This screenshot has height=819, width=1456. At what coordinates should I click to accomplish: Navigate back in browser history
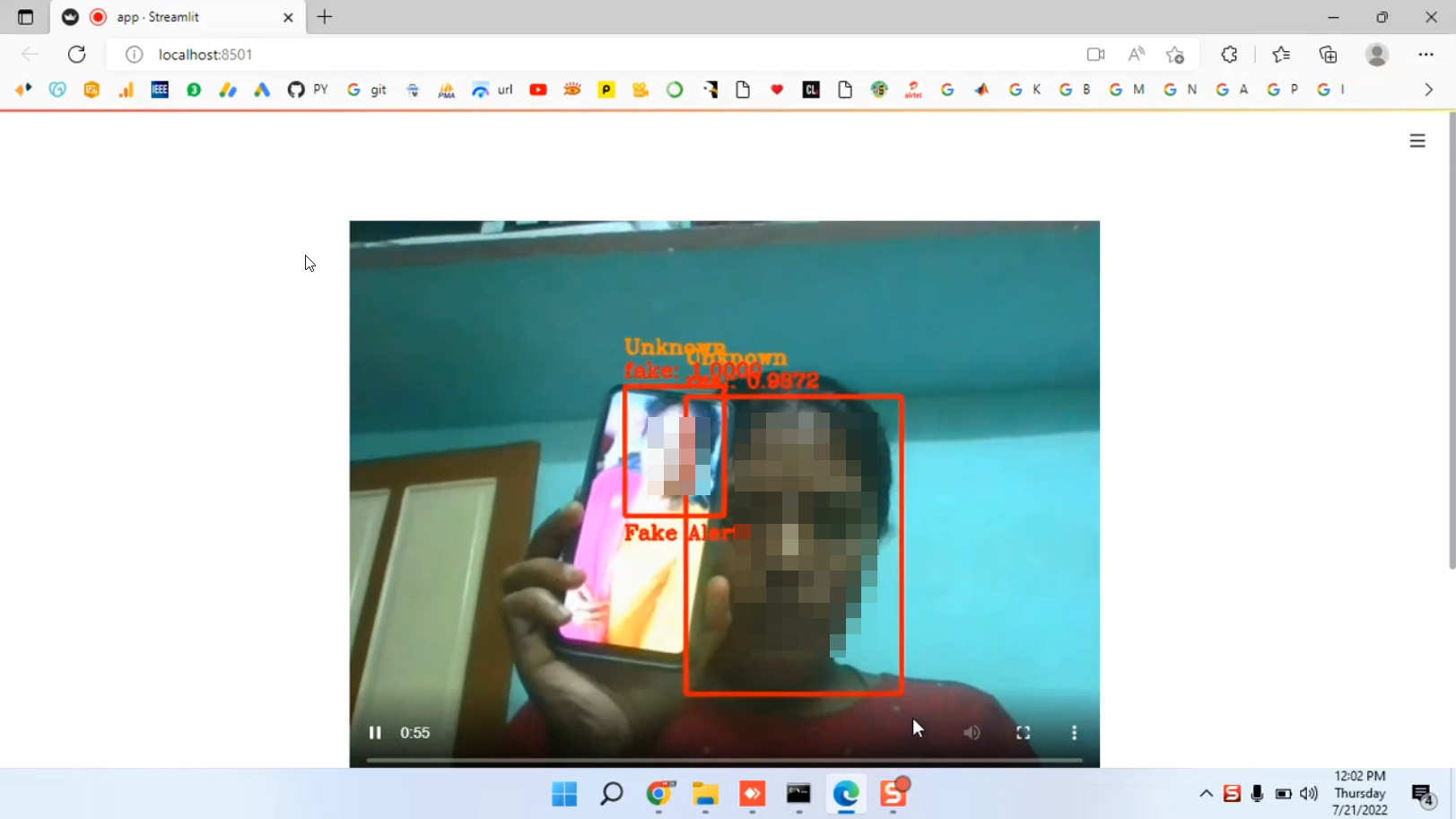tap(30, 55)
